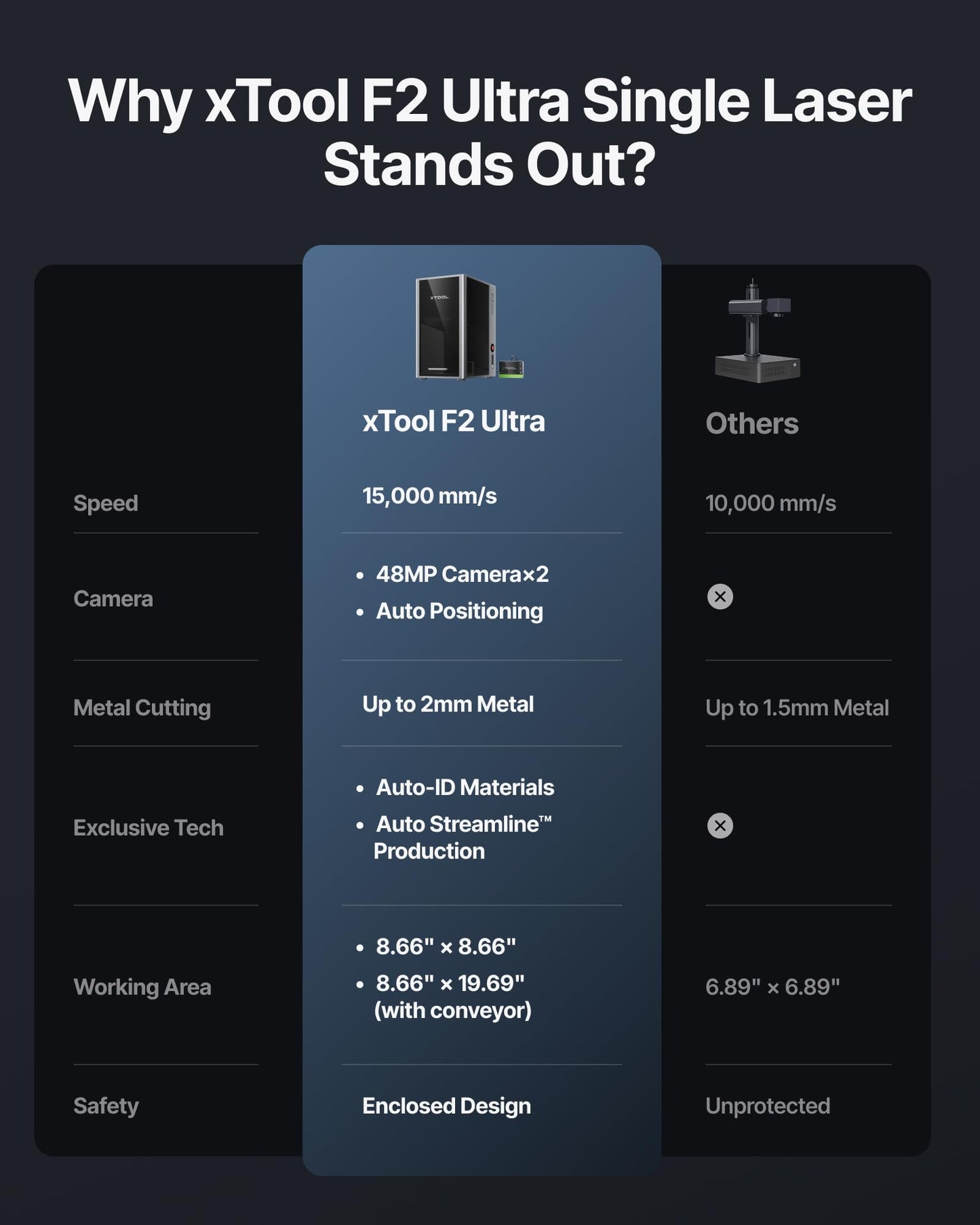Select the Speed row label
This screenshot has height=1225, width=980.
[x=106, y=503]
